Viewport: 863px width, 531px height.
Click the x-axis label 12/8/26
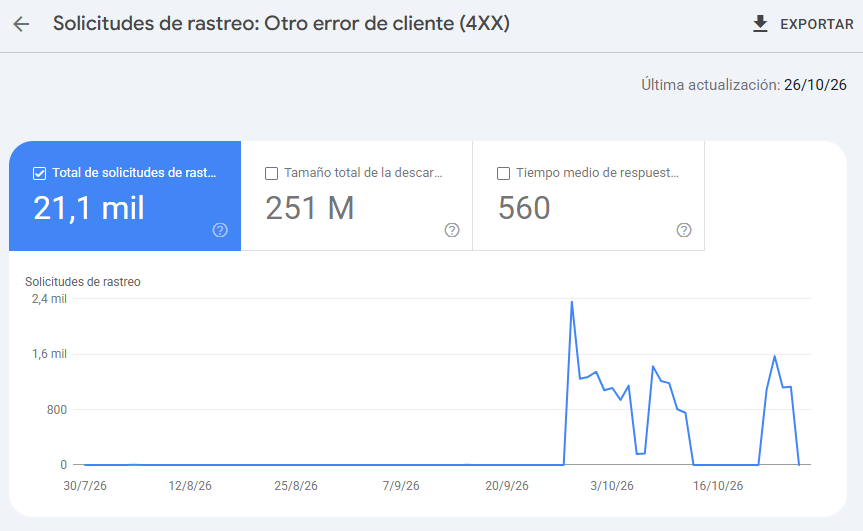tap(190, 486)
